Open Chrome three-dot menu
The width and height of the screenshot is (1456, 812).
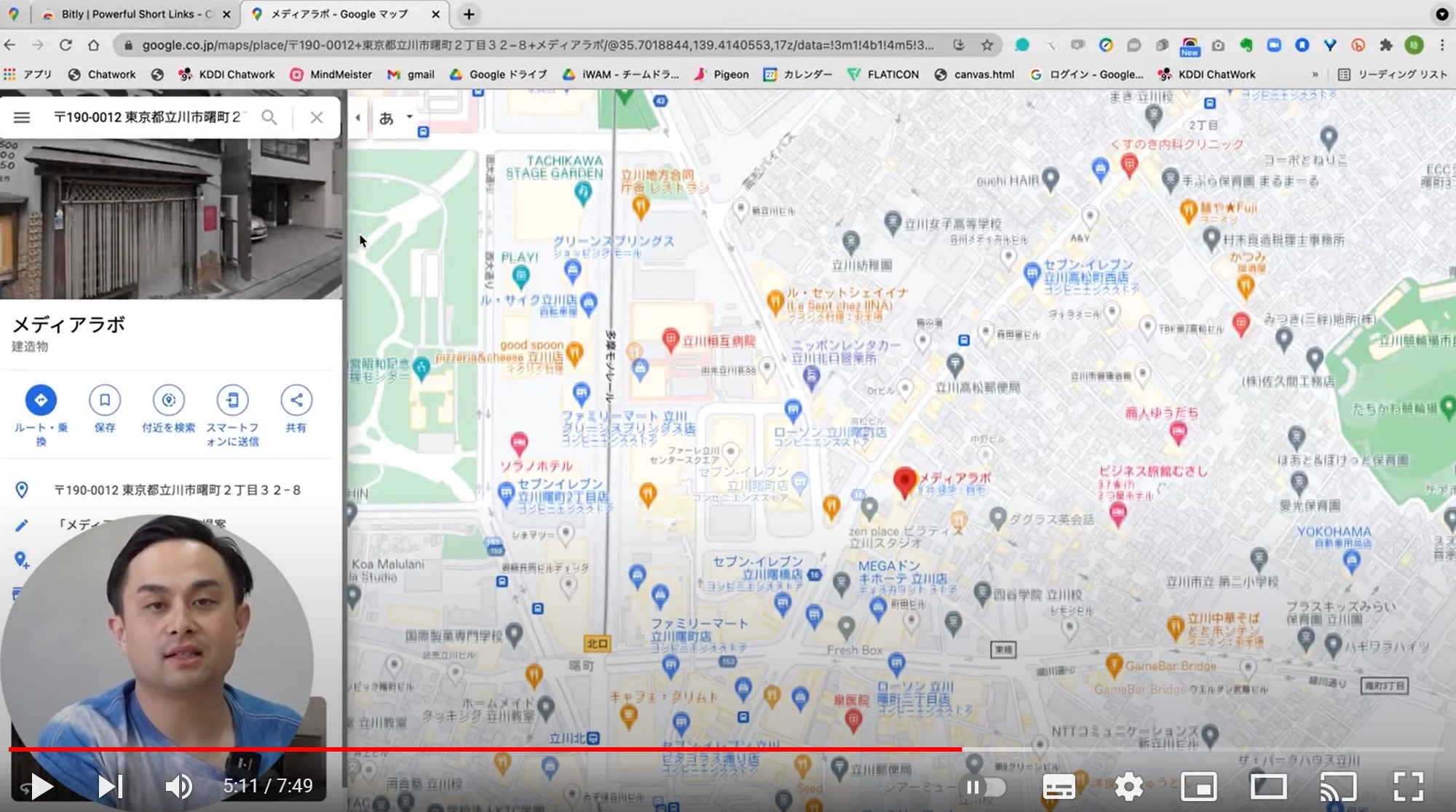[x=1442, y=45]
